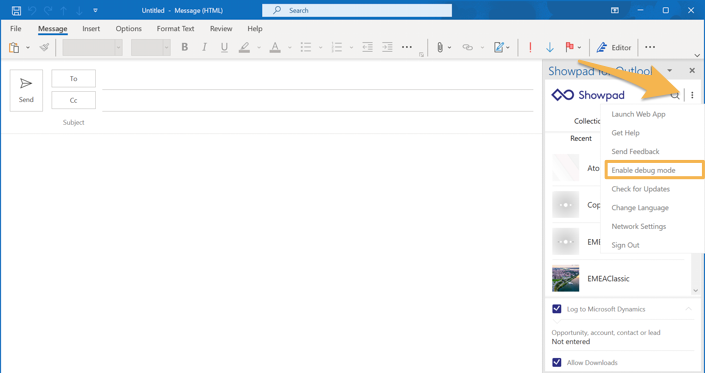Apply font color A button

point(275,47)
